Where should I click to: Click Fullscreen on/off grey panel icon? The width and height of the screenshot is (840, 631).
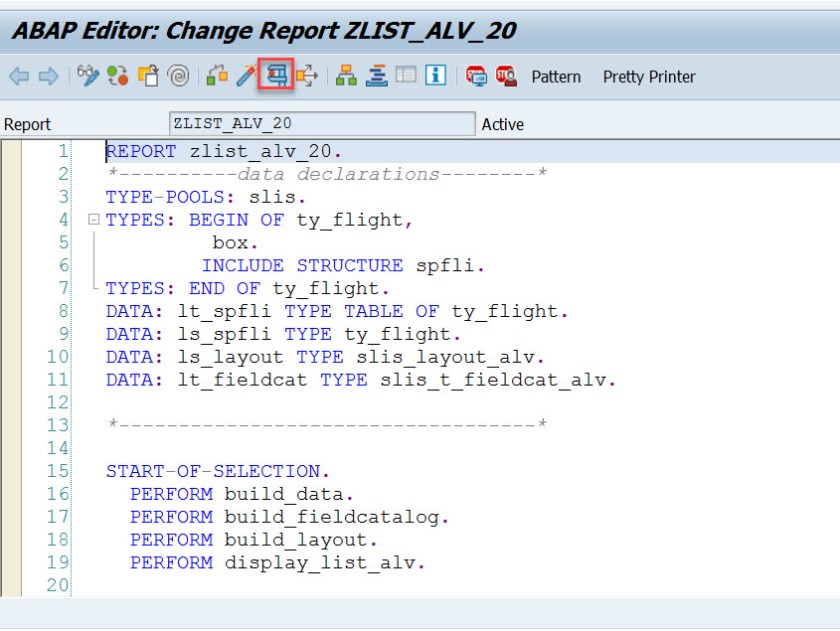(x=406, y=74)
